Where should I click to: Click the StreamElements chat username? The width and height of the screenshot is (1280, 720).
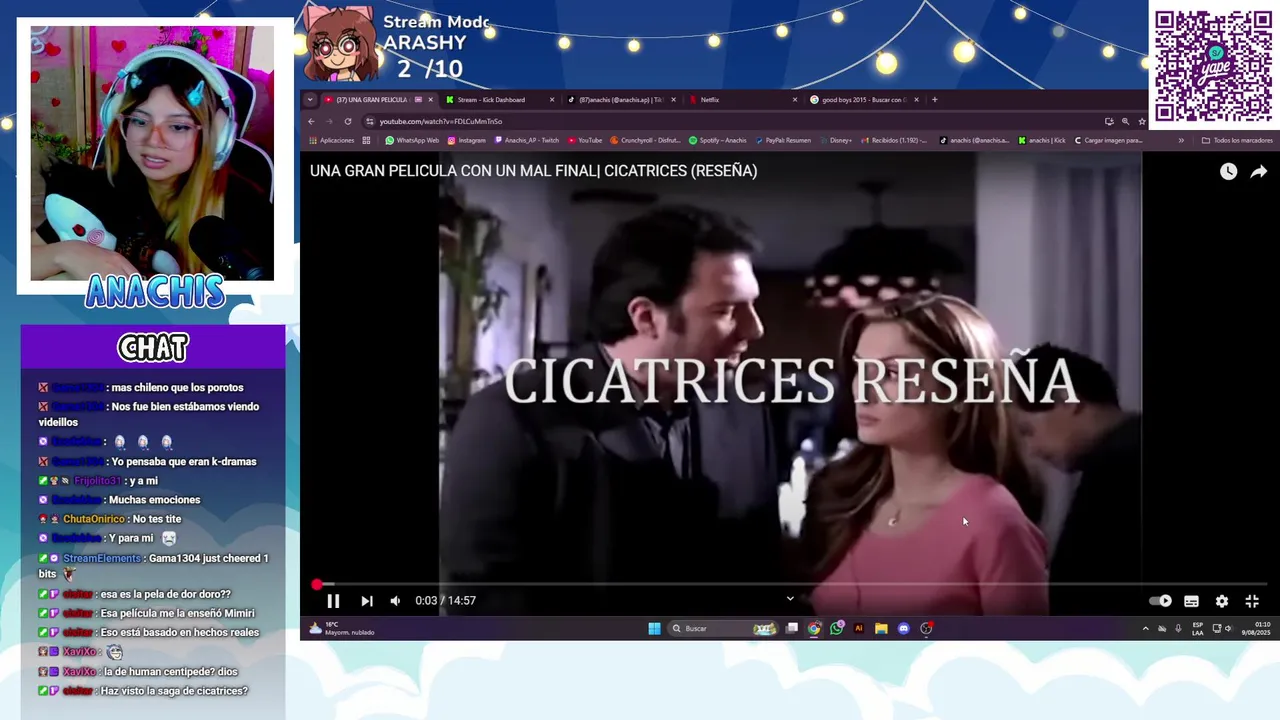point(103,558)
